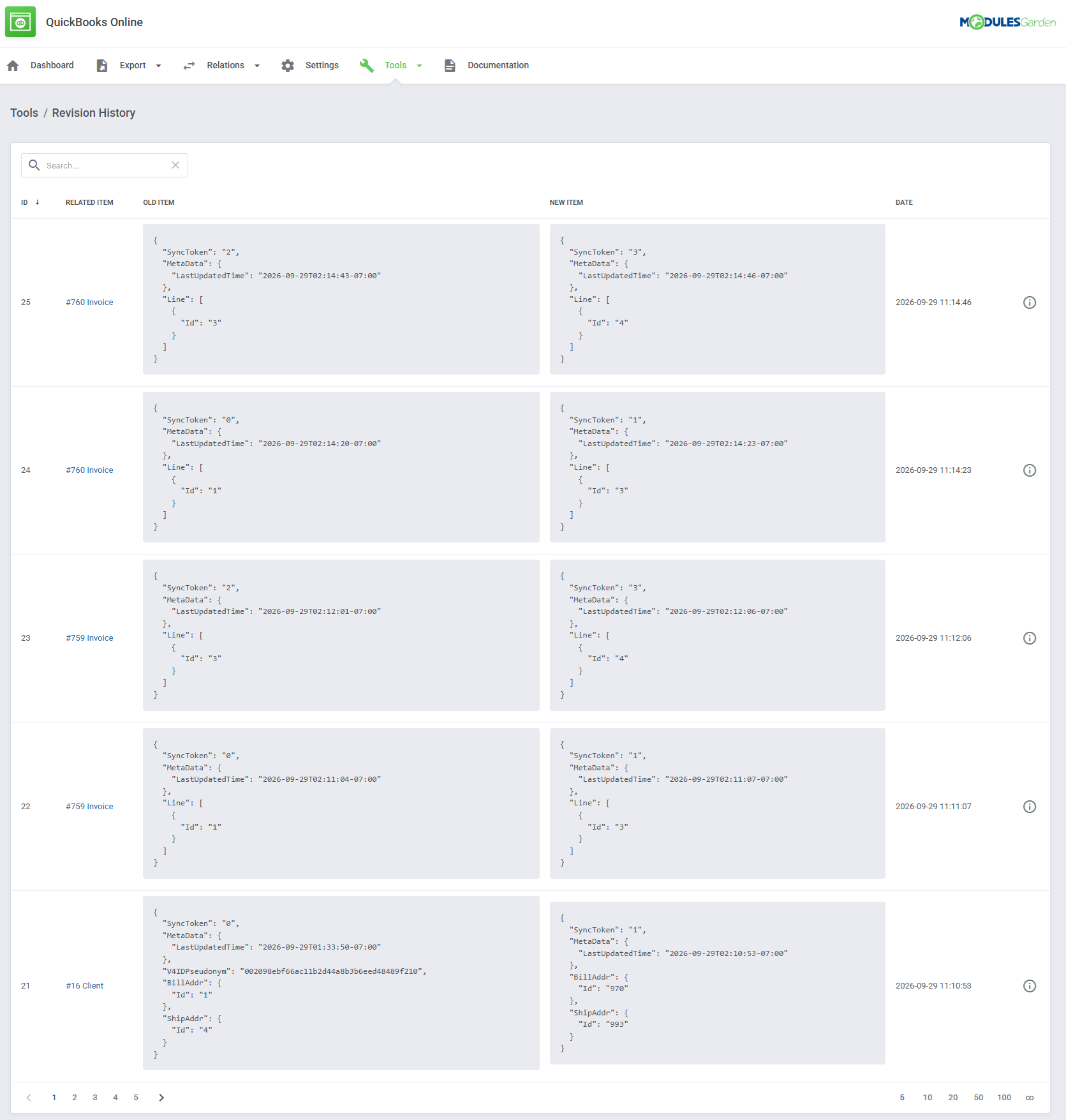Expand the Relations dropdown arrow
This screenshot has width=1066, height=1120.
[x=257, y=66]
